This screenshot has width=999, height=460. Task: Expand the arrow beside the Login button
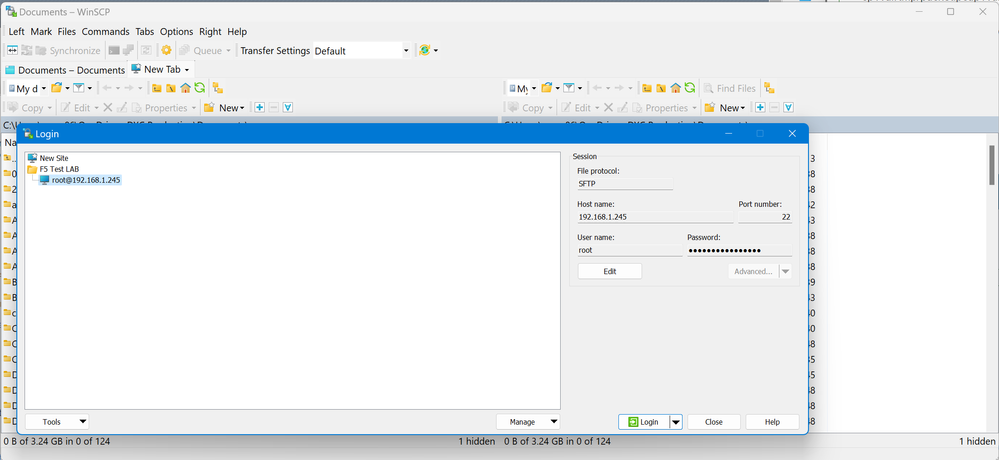(x=676, y=422)
